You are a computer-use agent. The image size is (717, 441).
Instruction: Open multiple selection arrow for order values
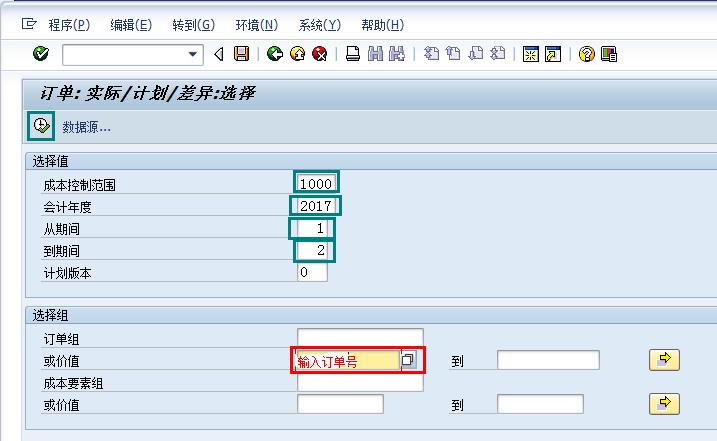(x=664, y=360)
